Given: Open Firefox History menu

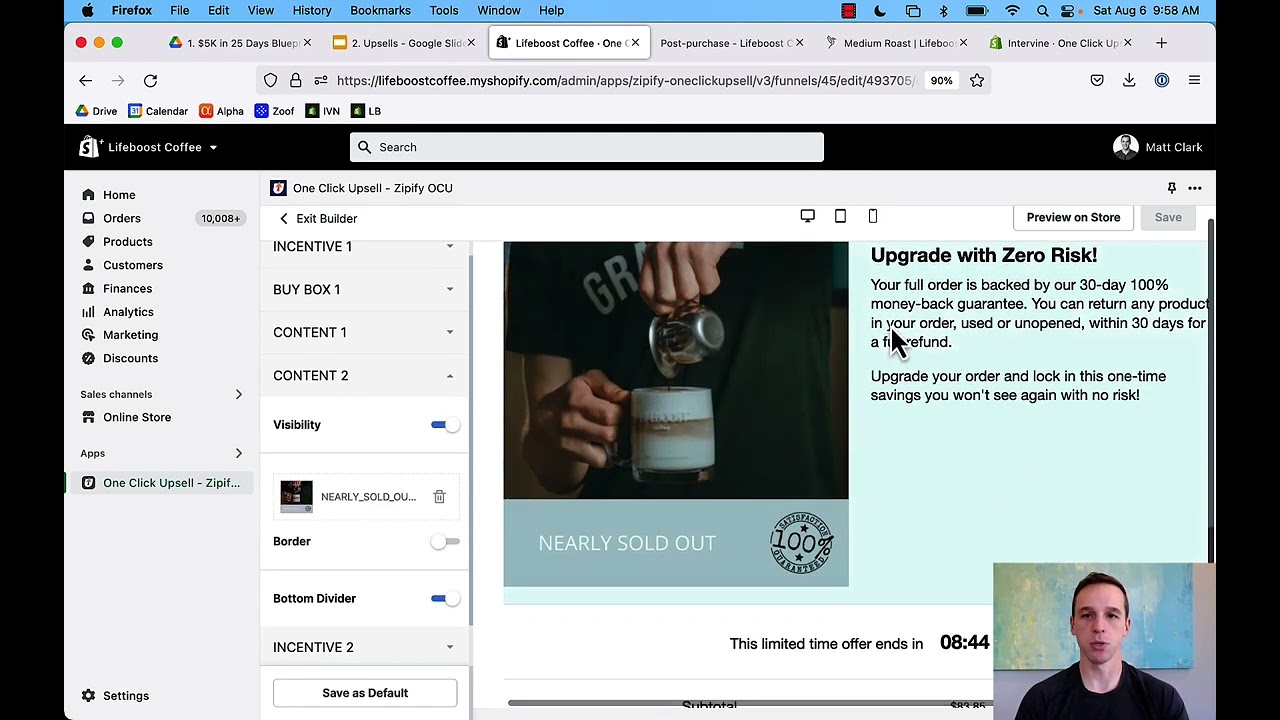Looking at the screenshot, I should [312, 10].
